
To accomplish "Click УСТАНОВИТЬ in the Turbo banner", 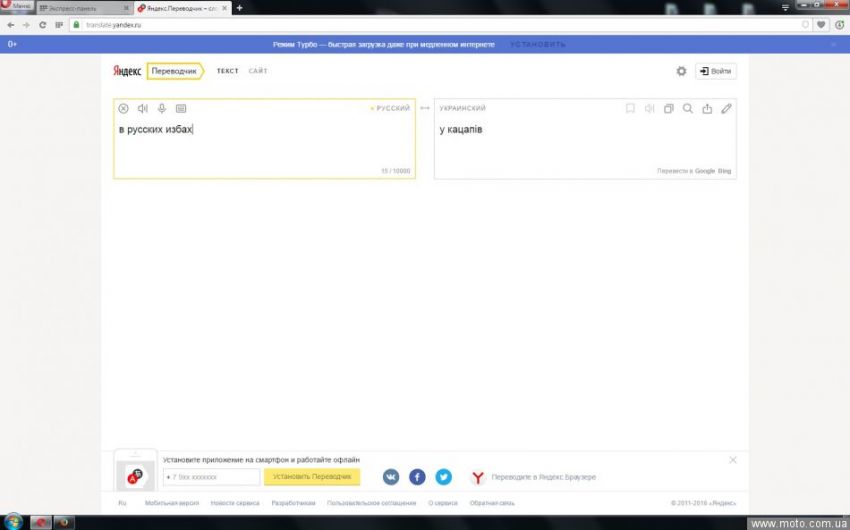I will point(538,44).
